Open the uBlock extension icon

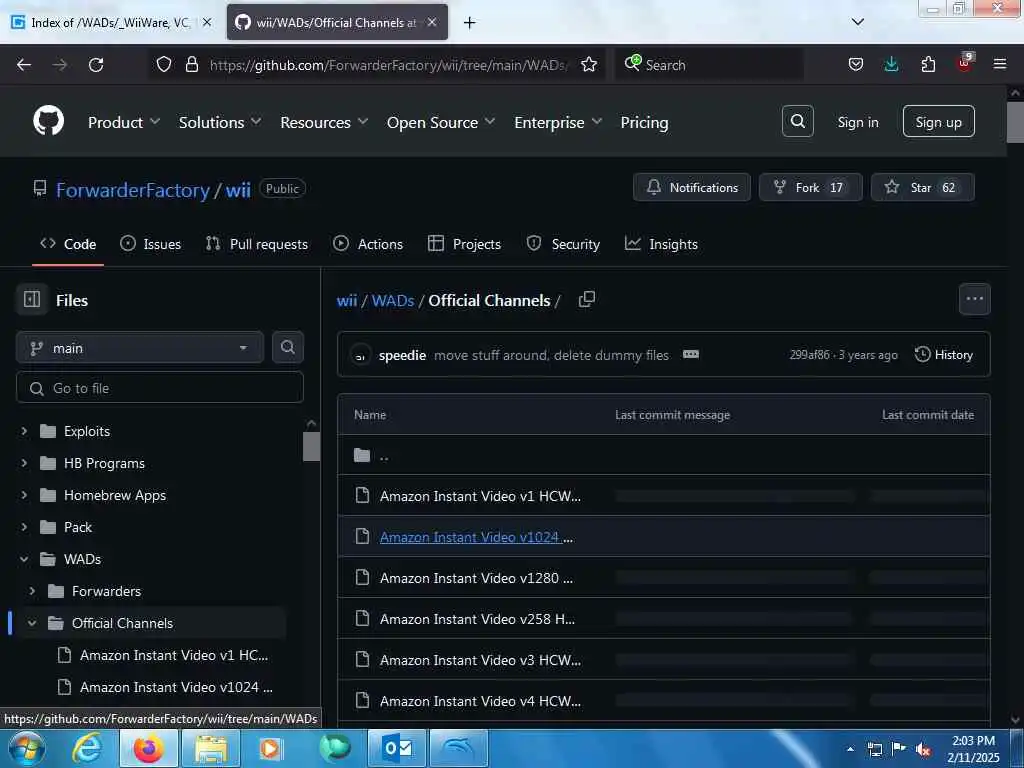(x=964, y=63)
